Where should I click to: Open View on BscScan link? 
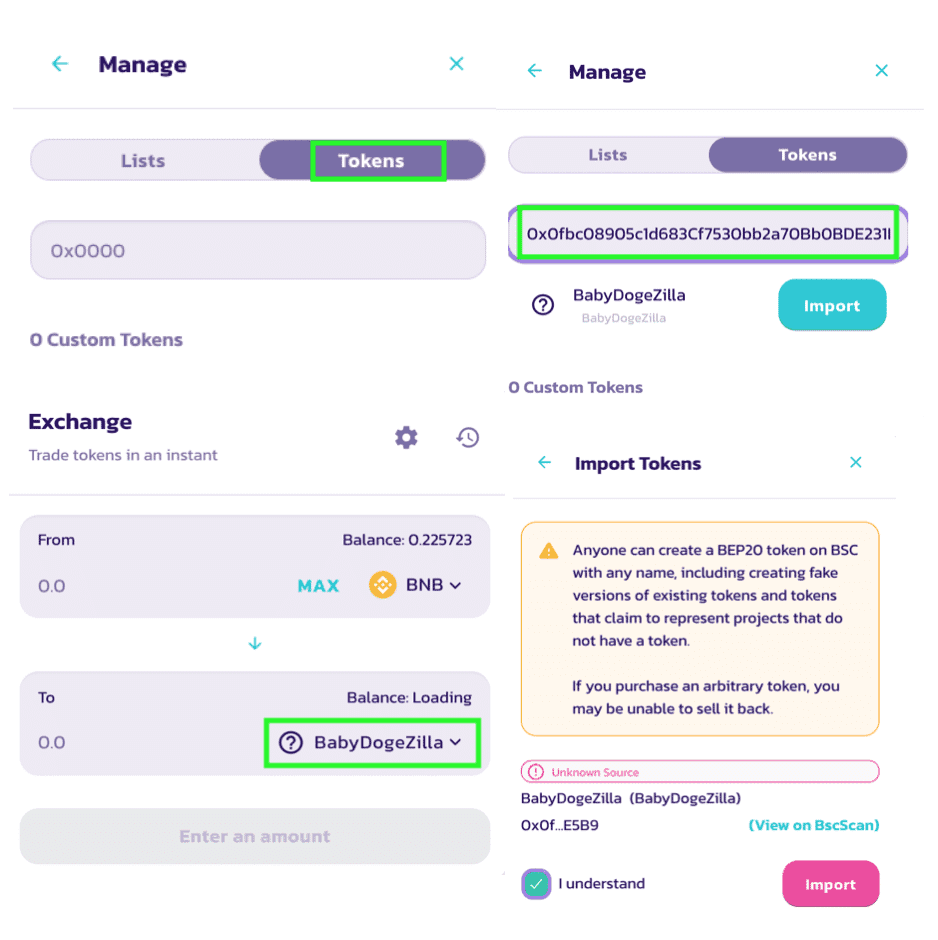pos(813,825)
